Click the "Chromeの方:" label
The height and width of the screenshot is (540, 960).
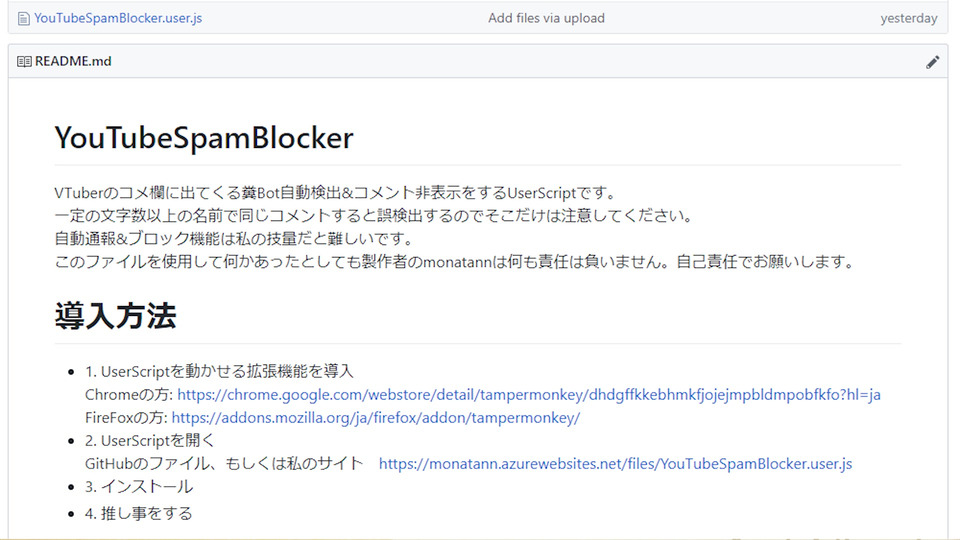click(129, 395)
